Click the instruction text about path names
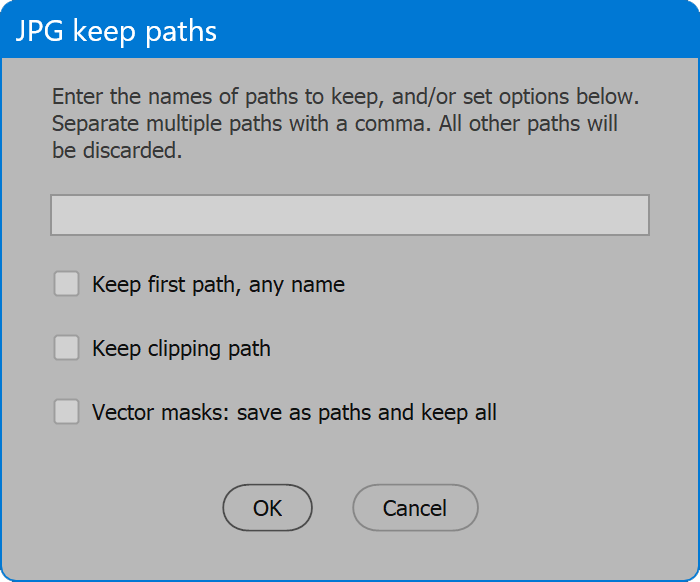This screenshot has height=582, width=700. (x=345, y=98)
